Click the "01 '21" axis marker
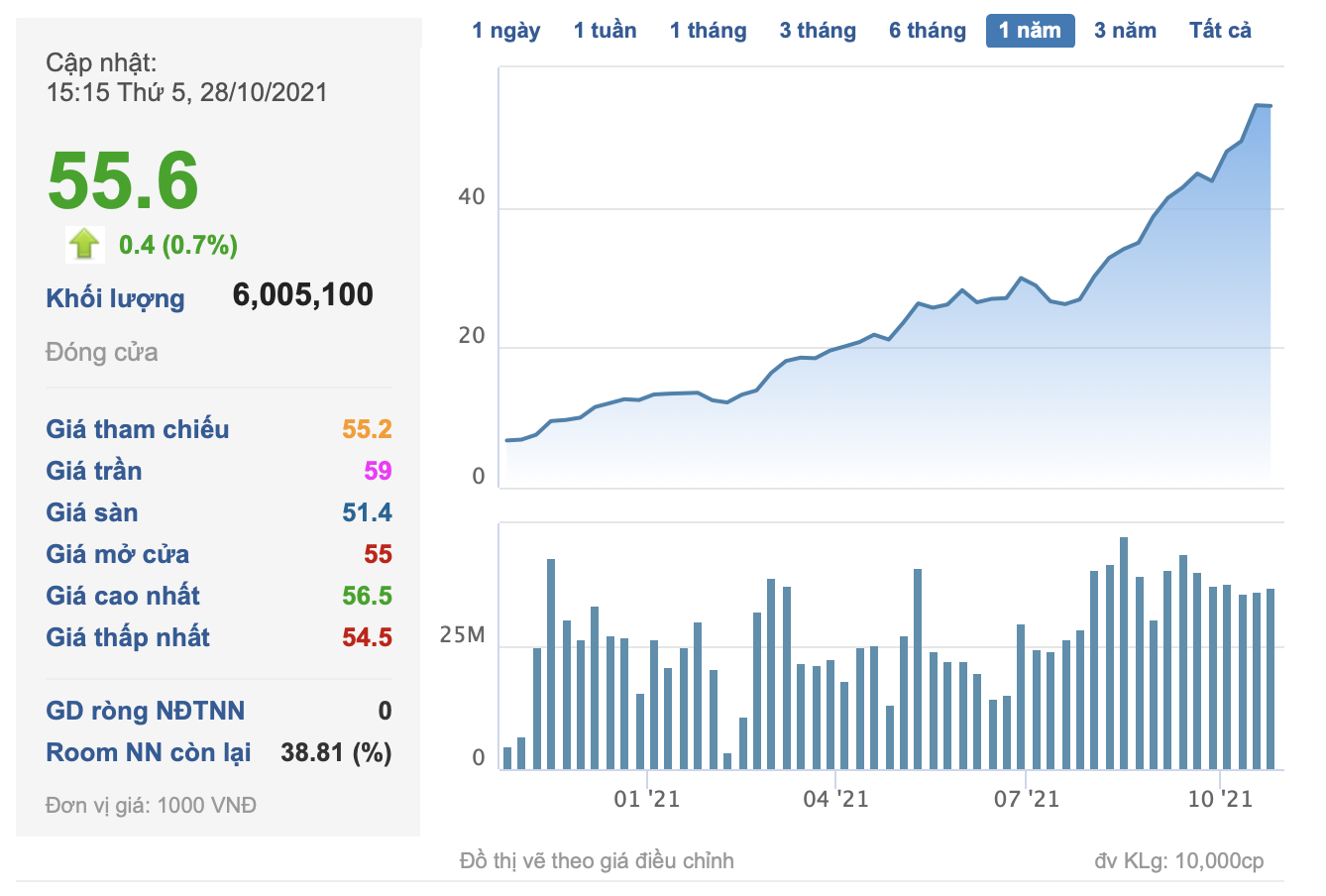The width and height of the screenshot is (1326, 896). (x=647, y=799)
